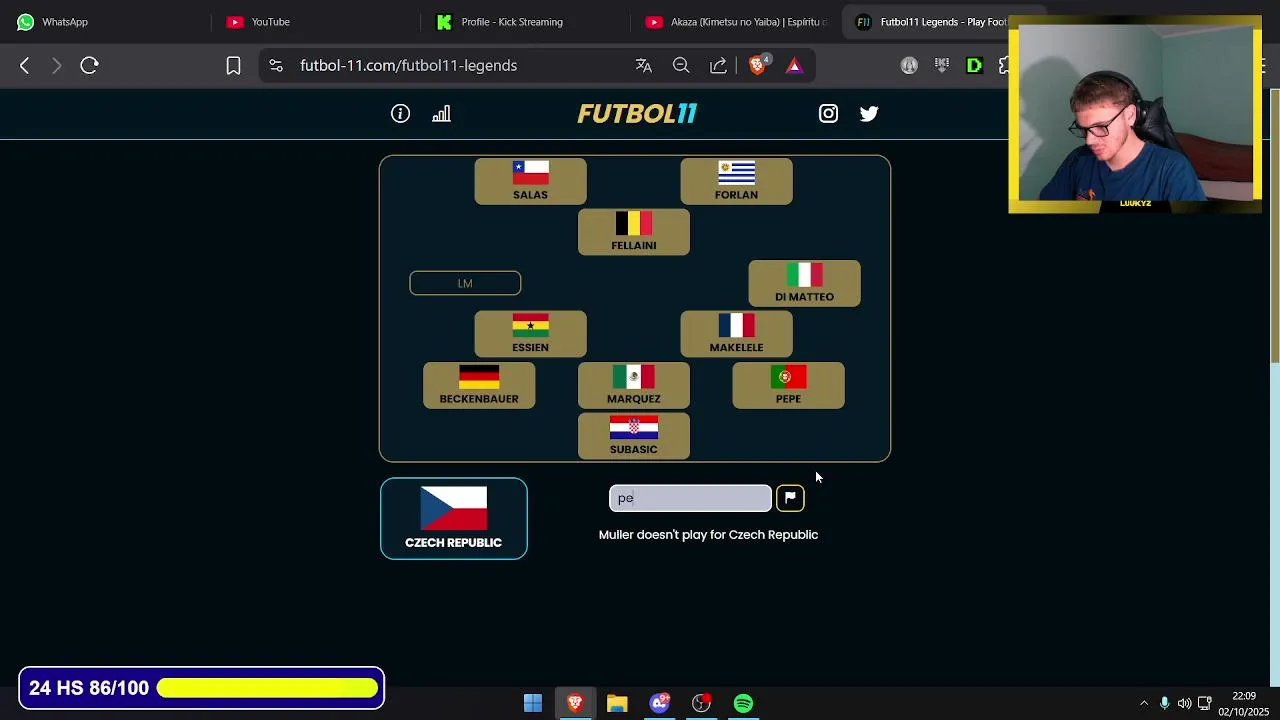Click the MARQUEZ player card
Image resolution: width=1280 pixels, height=720 pixels.
point(634,385)
